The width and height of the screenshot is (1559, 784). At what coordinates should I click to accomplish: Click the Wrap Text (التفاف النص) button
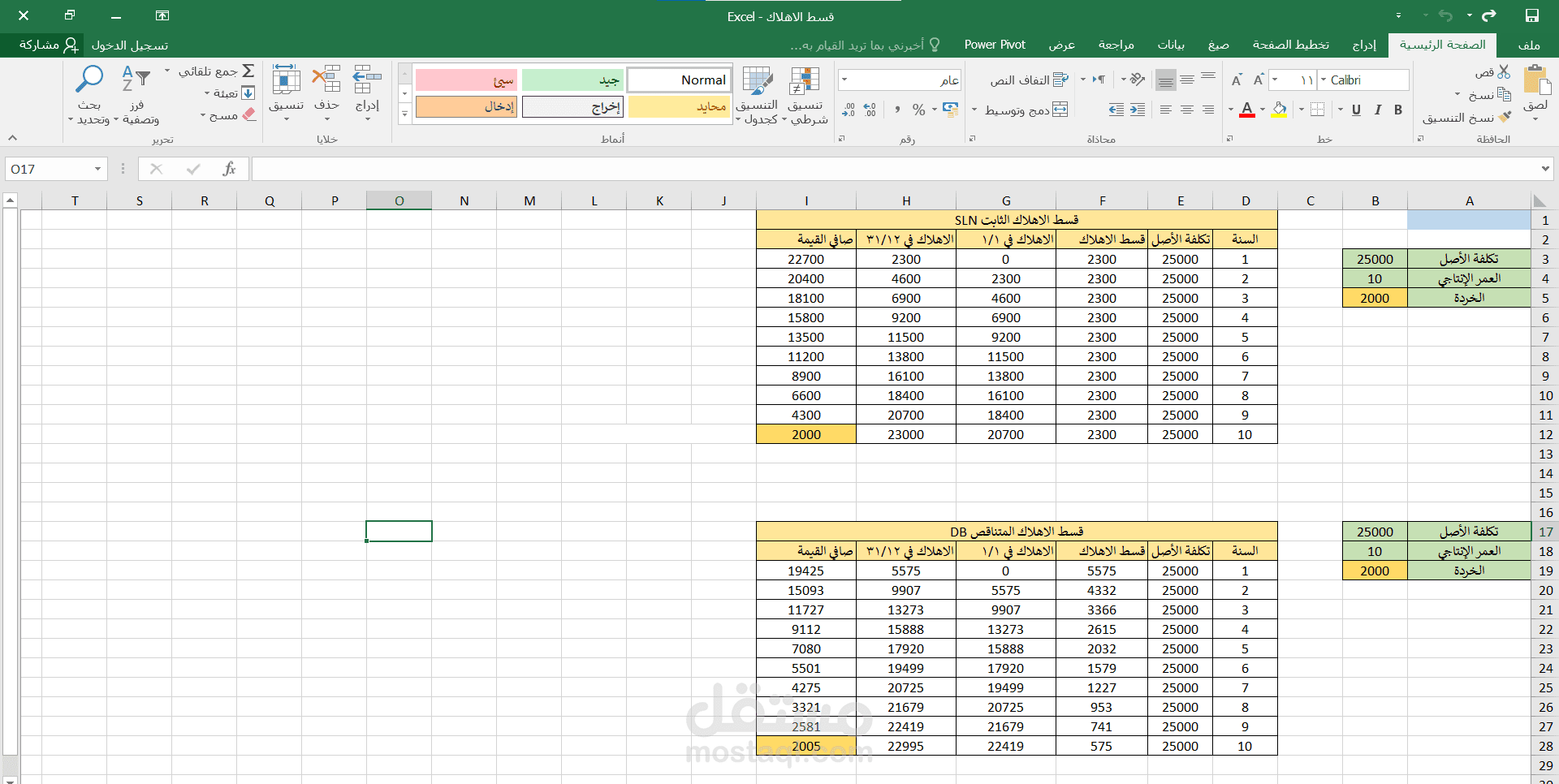pyautogui.click(x=1030, y=80)
